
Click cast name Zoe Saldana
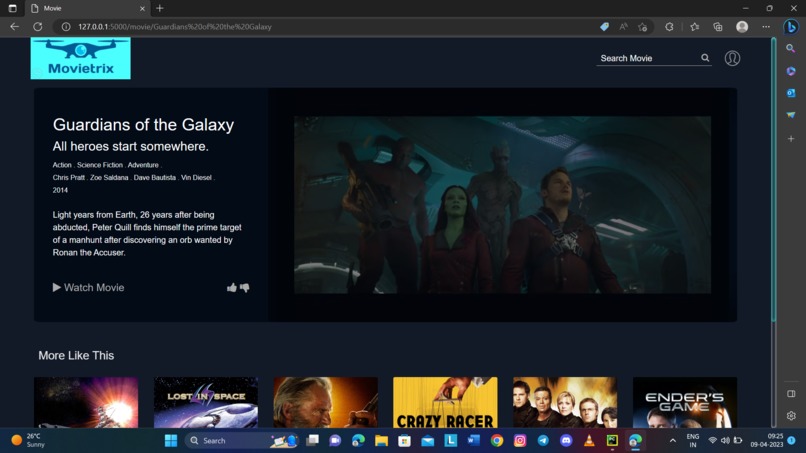tap(109, 177)
